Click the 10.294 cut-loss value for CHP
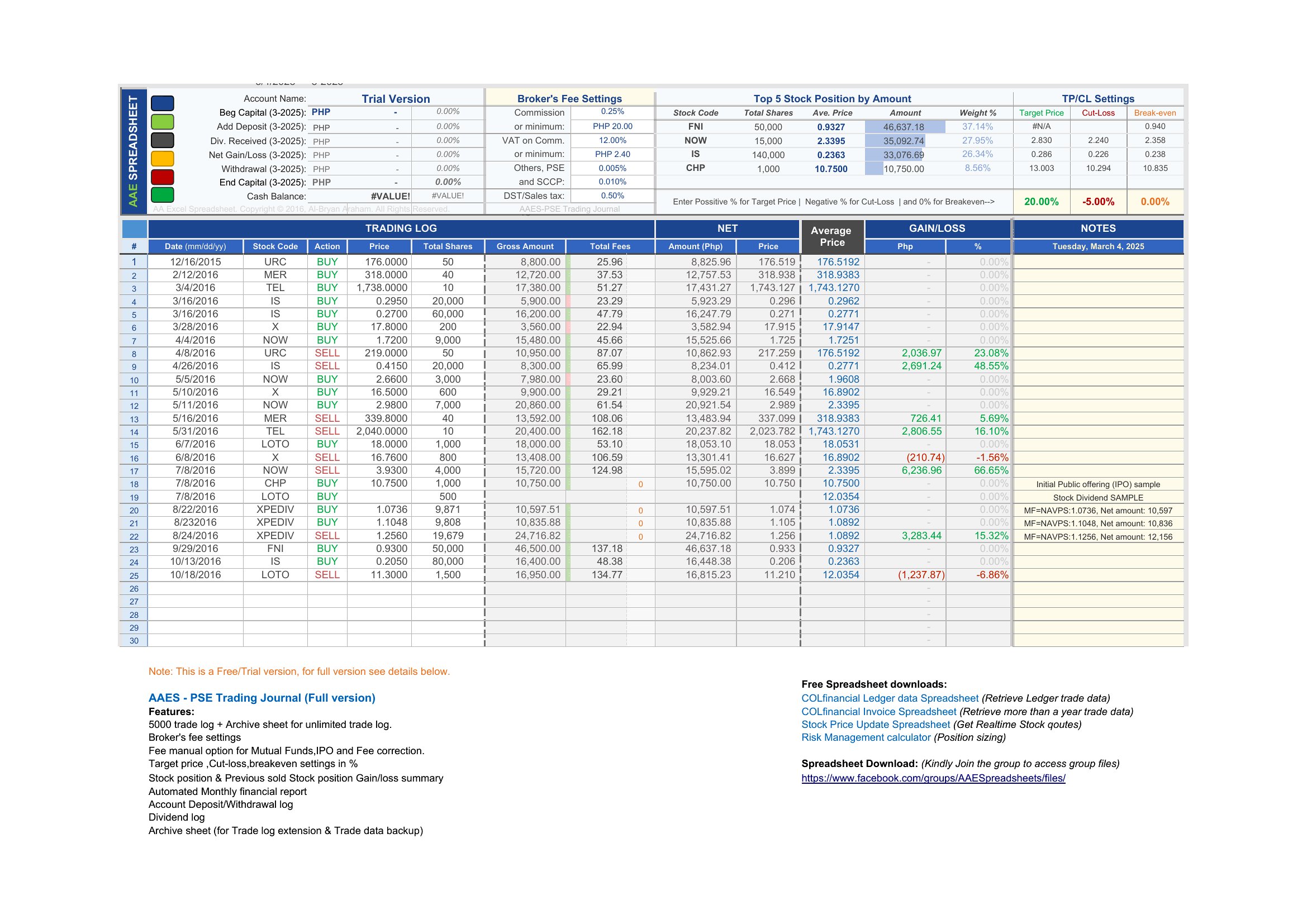Viewport: 1307px width, 924px height. (1098, 168)
